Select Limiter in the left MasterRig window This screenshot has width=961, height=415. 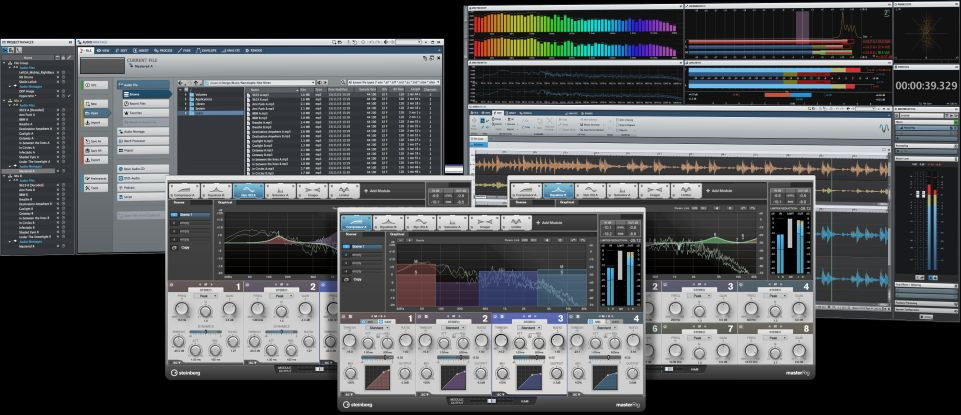pyautogui.click(x=344, y=191)
